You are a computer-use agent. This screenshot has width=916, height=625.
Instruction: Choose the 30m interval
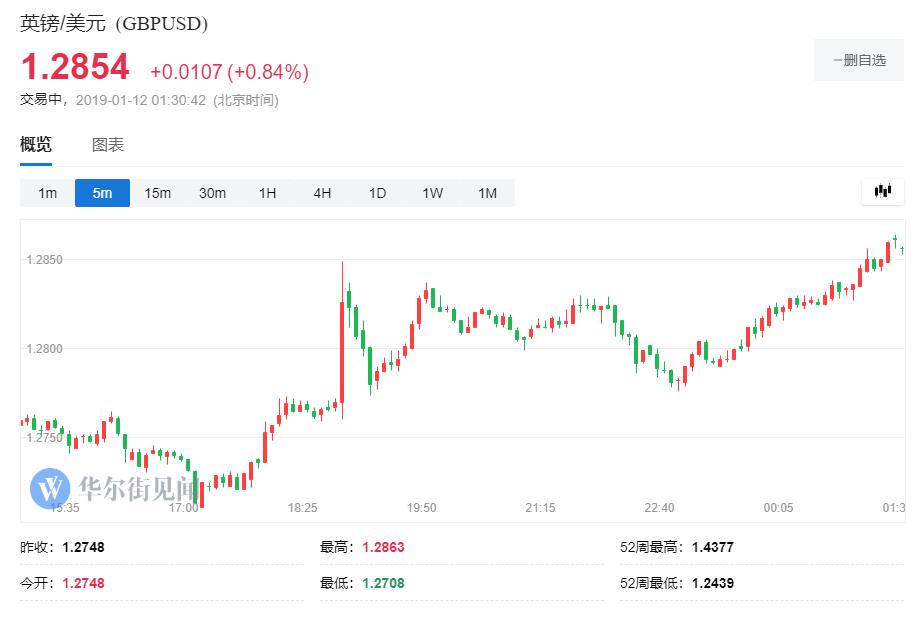tap(212, 193)
